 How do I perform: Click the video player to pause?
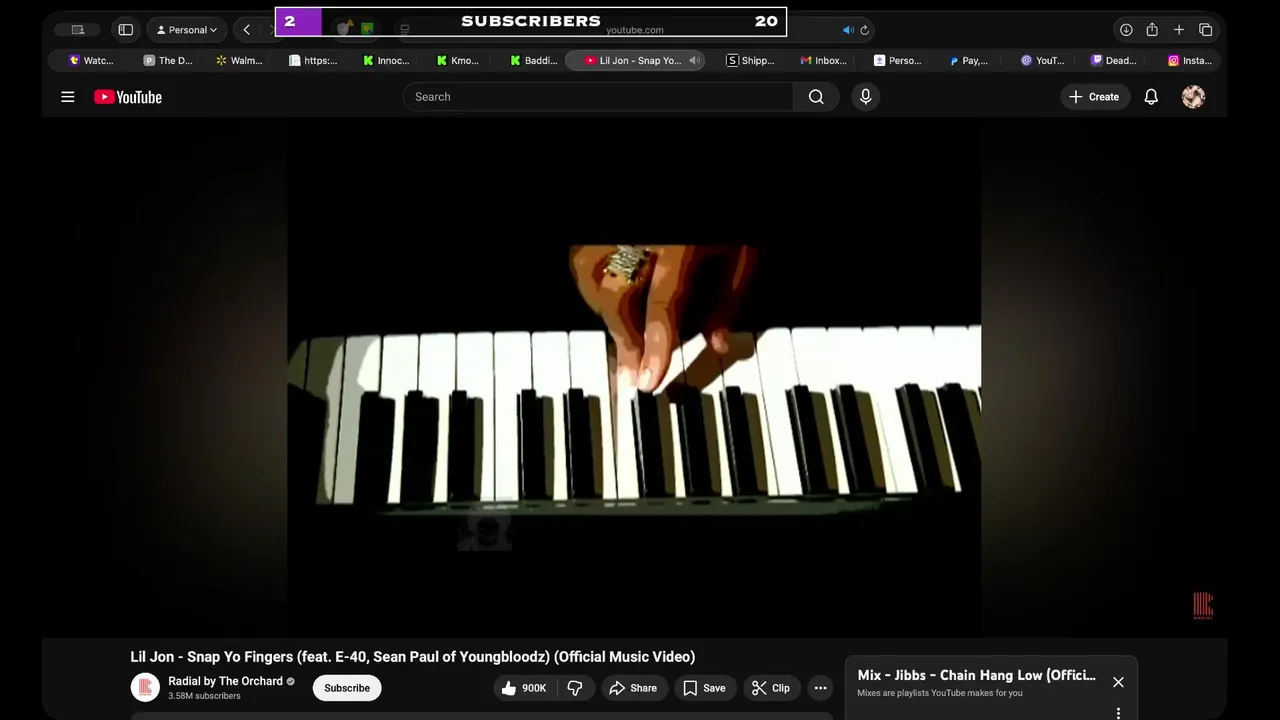tap(634, 376)
